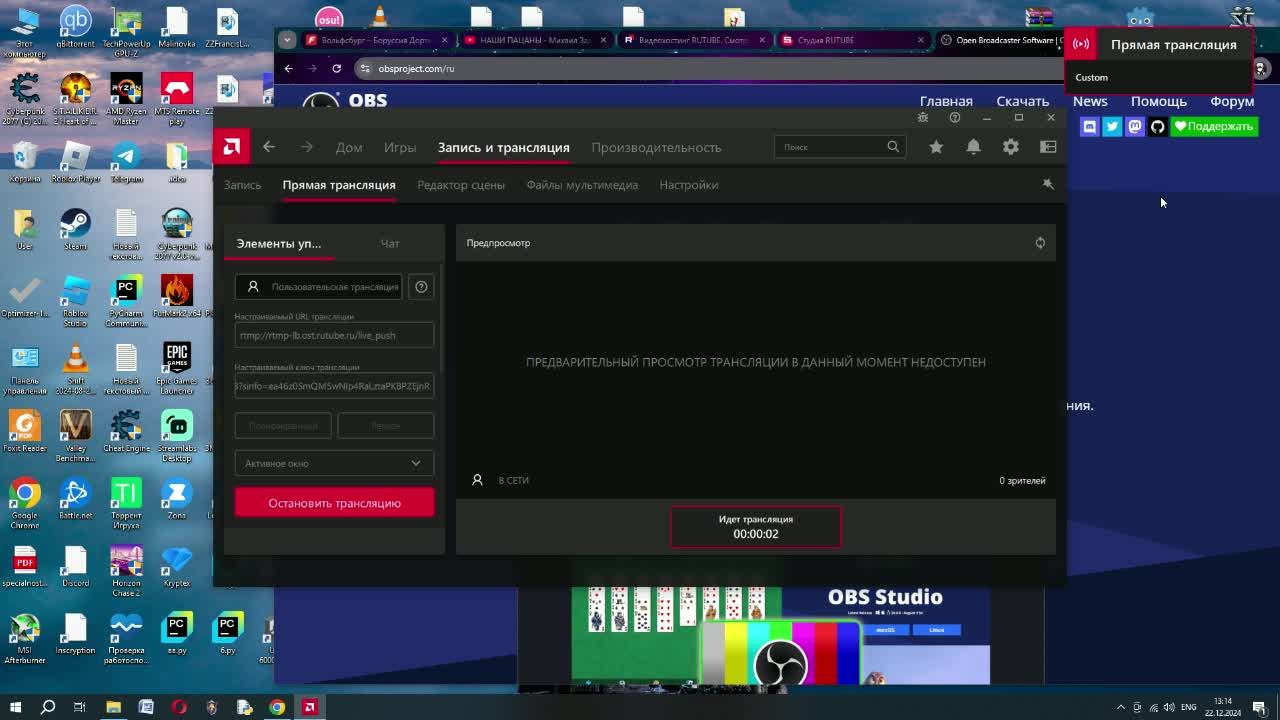
Task: Open the Дом tab in AMD Software
Action: coord(349,147)
